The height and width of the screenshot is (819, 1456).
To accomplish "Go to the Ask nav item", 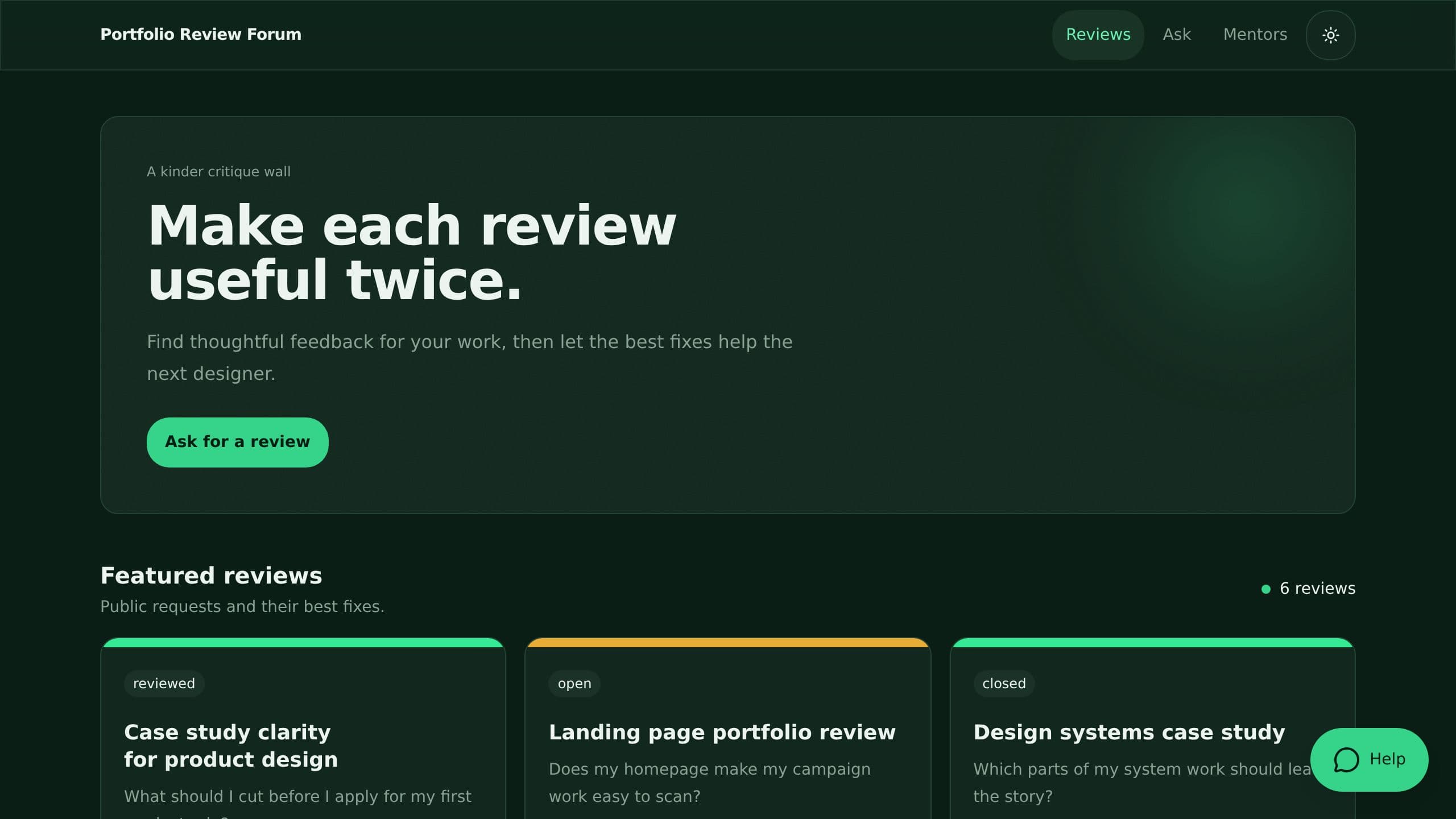I will tap(1176, 35).
